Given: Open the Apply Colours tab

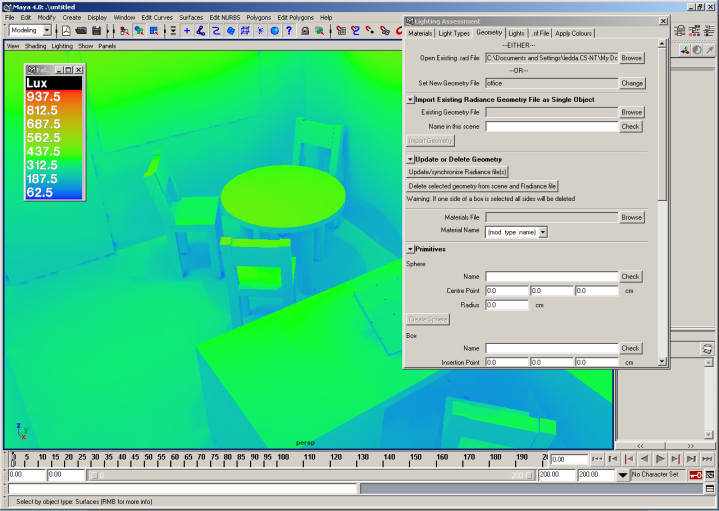Looking at the screenshot, I should click(575, 33).
